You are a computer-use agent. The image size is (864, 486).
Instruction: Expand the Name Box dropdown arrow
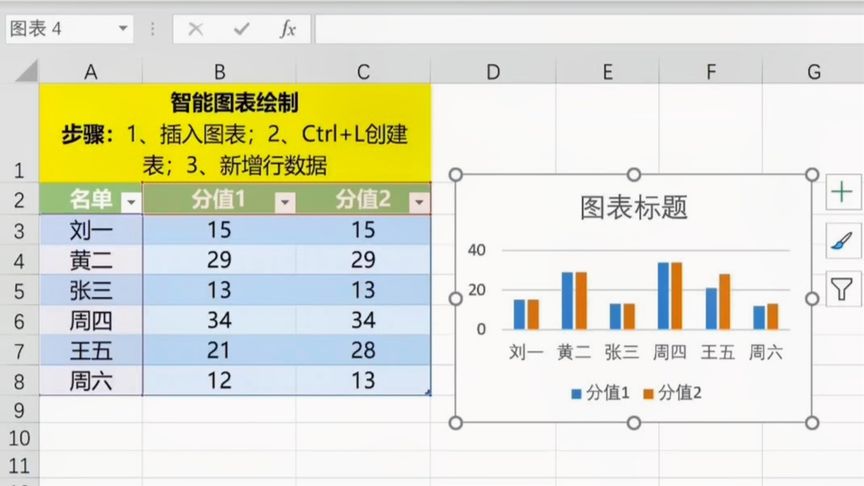click(123, 28)
